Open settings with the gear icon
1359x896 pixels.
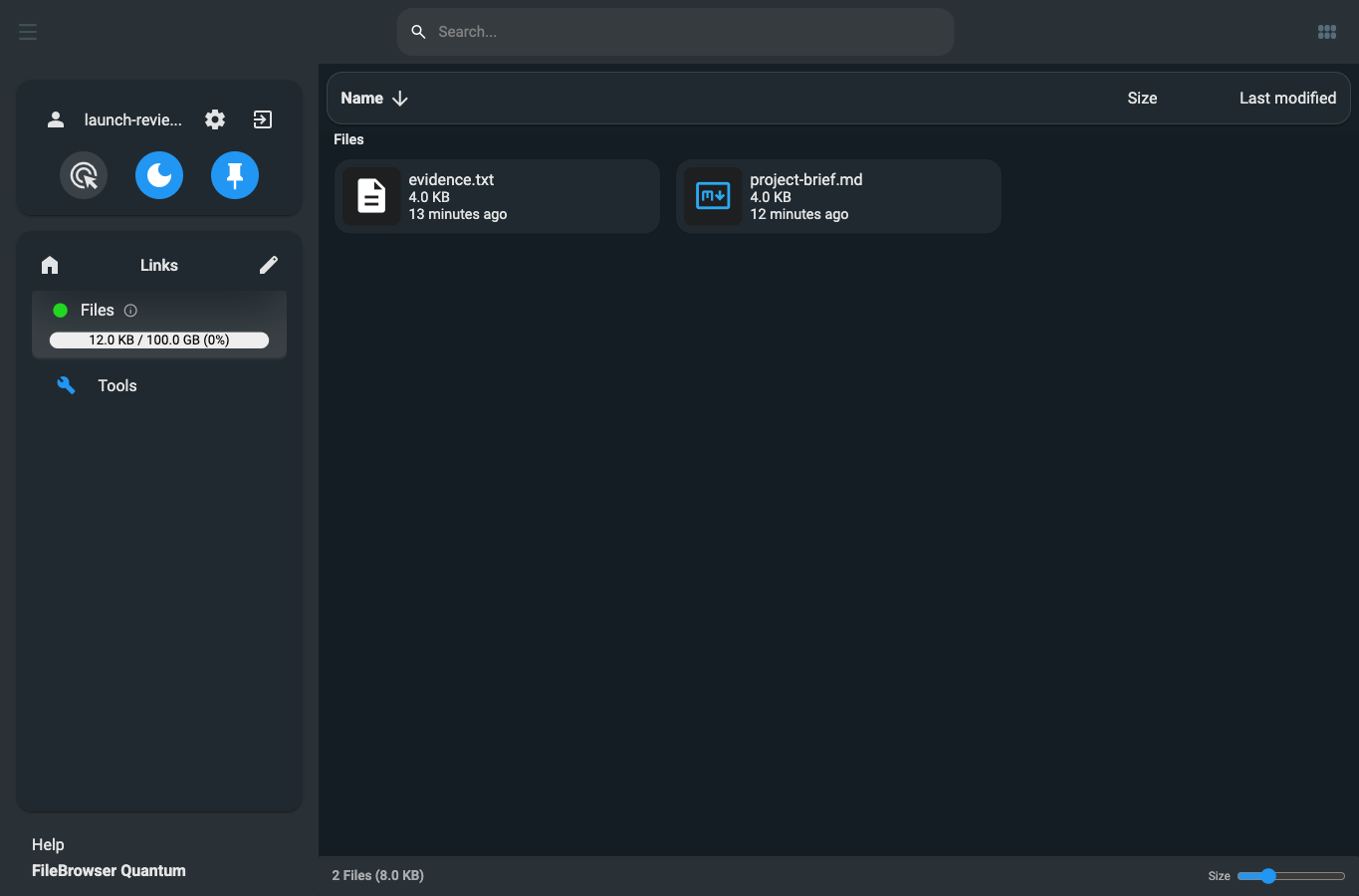tap(215, 119)
